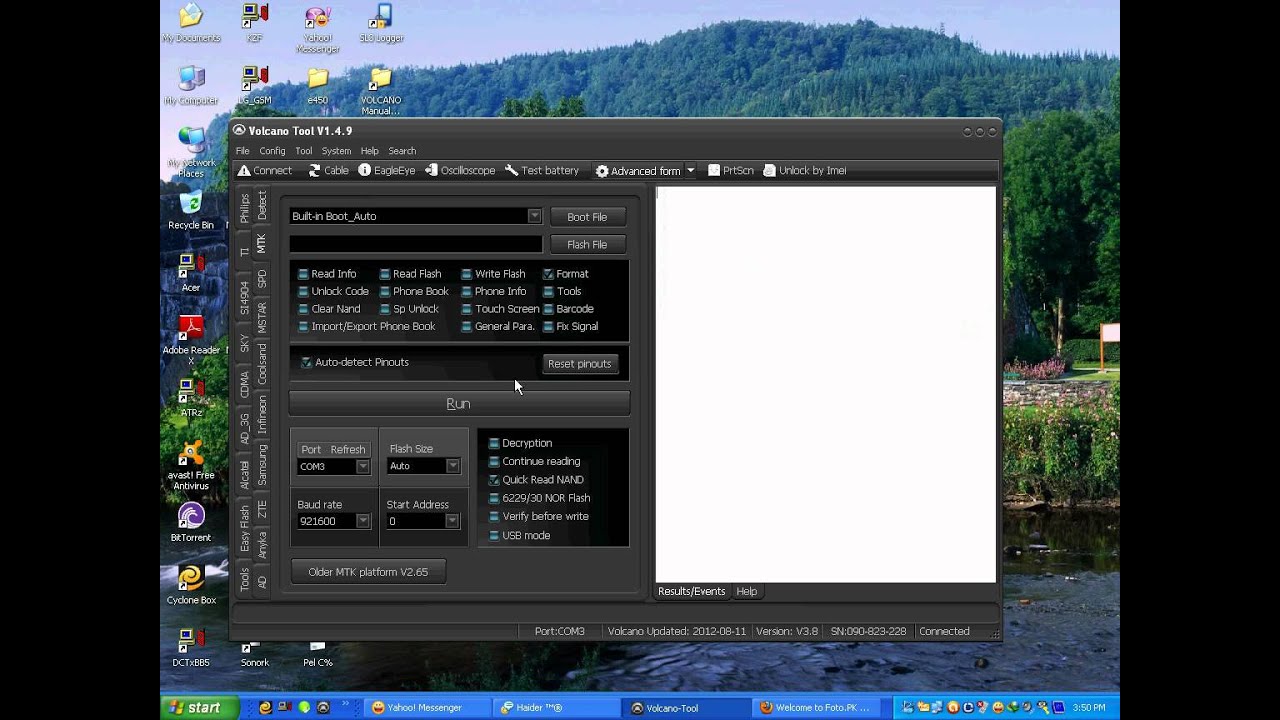Select the ATRz desktop icon
Screen dimensions: 1280x720
pos(191,398)
